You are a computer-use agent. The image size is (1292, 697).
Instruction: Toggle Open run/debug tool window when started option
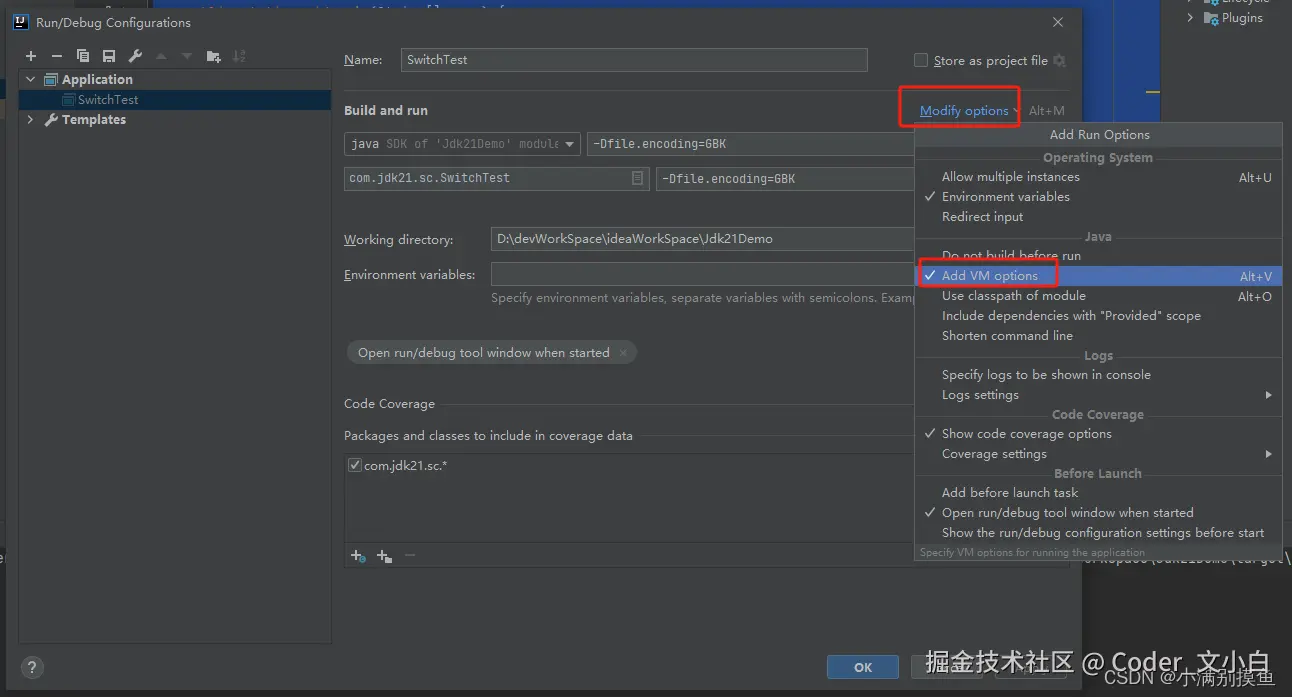1098,513
